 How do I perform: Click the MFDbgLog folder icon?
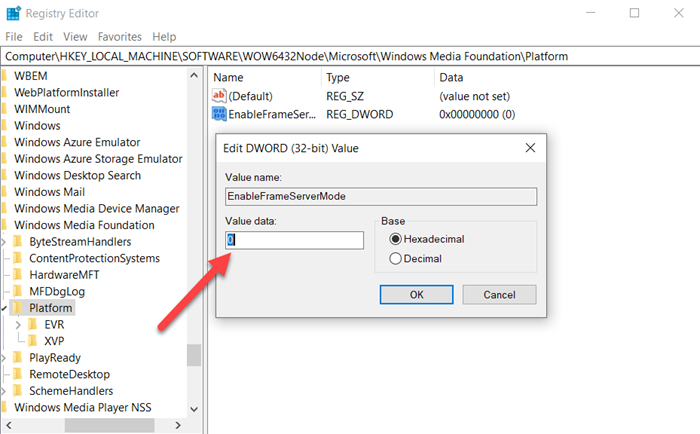click(18, 291)
